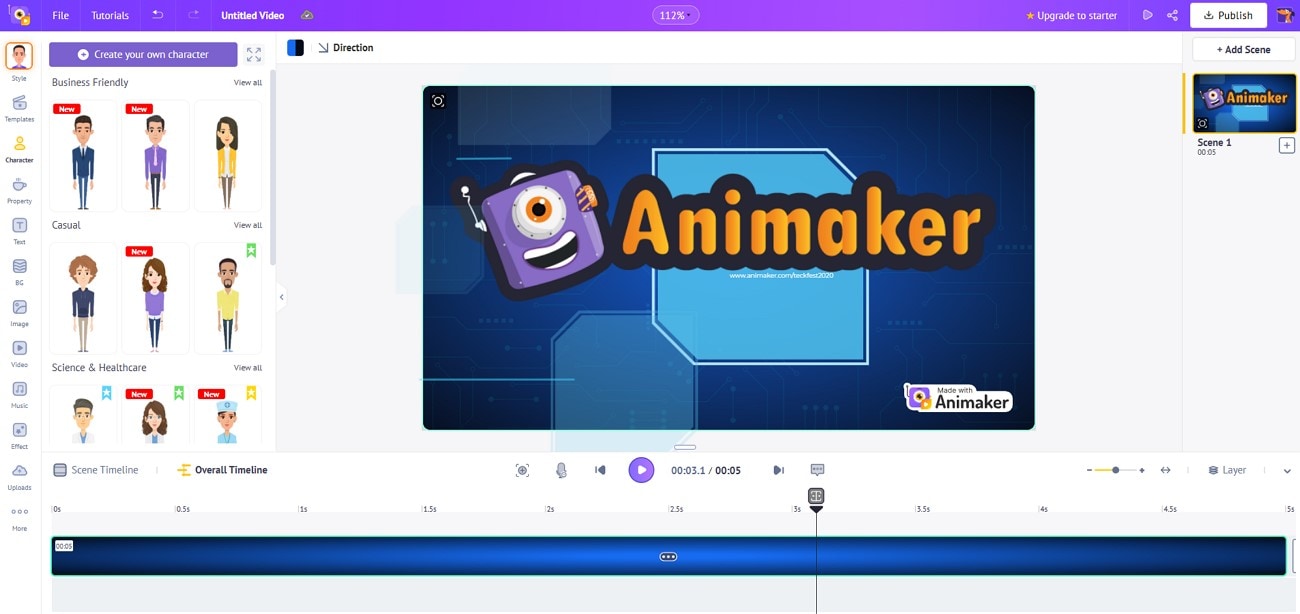Click the microphone voice-over icon

click(561, 470)
